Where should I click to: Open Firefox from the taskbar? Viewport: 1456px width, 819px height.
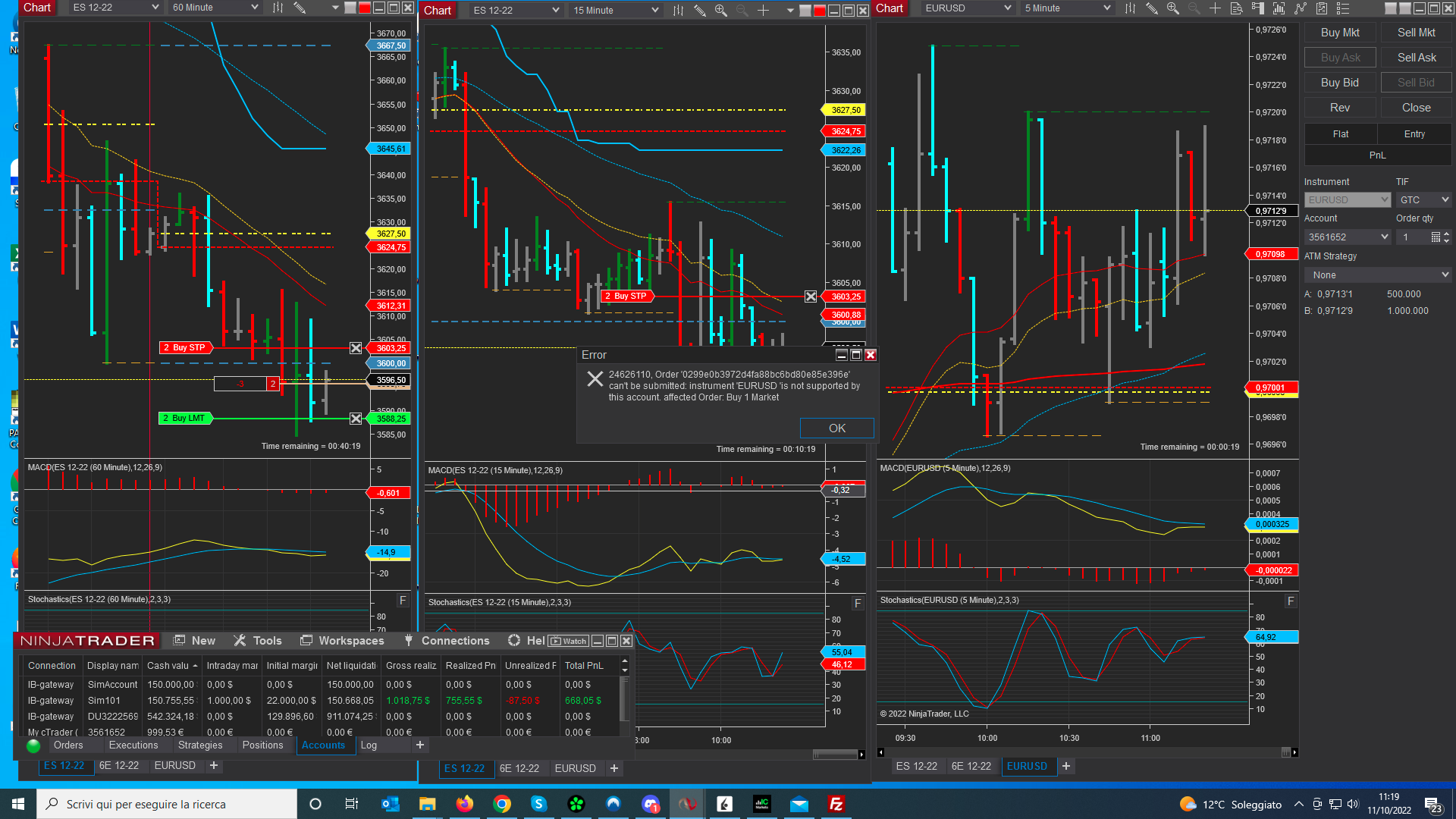point(464,804)
